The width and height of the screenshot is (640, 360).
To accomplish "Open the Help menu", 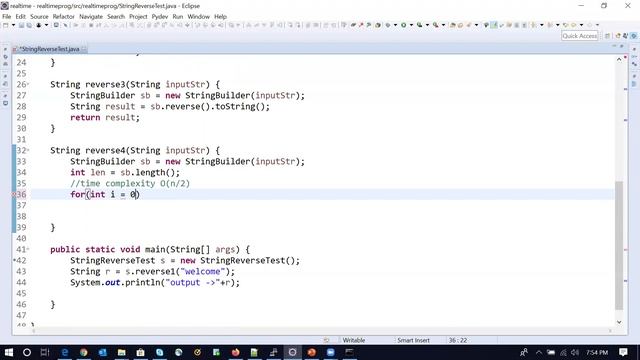I will [220, 17].
